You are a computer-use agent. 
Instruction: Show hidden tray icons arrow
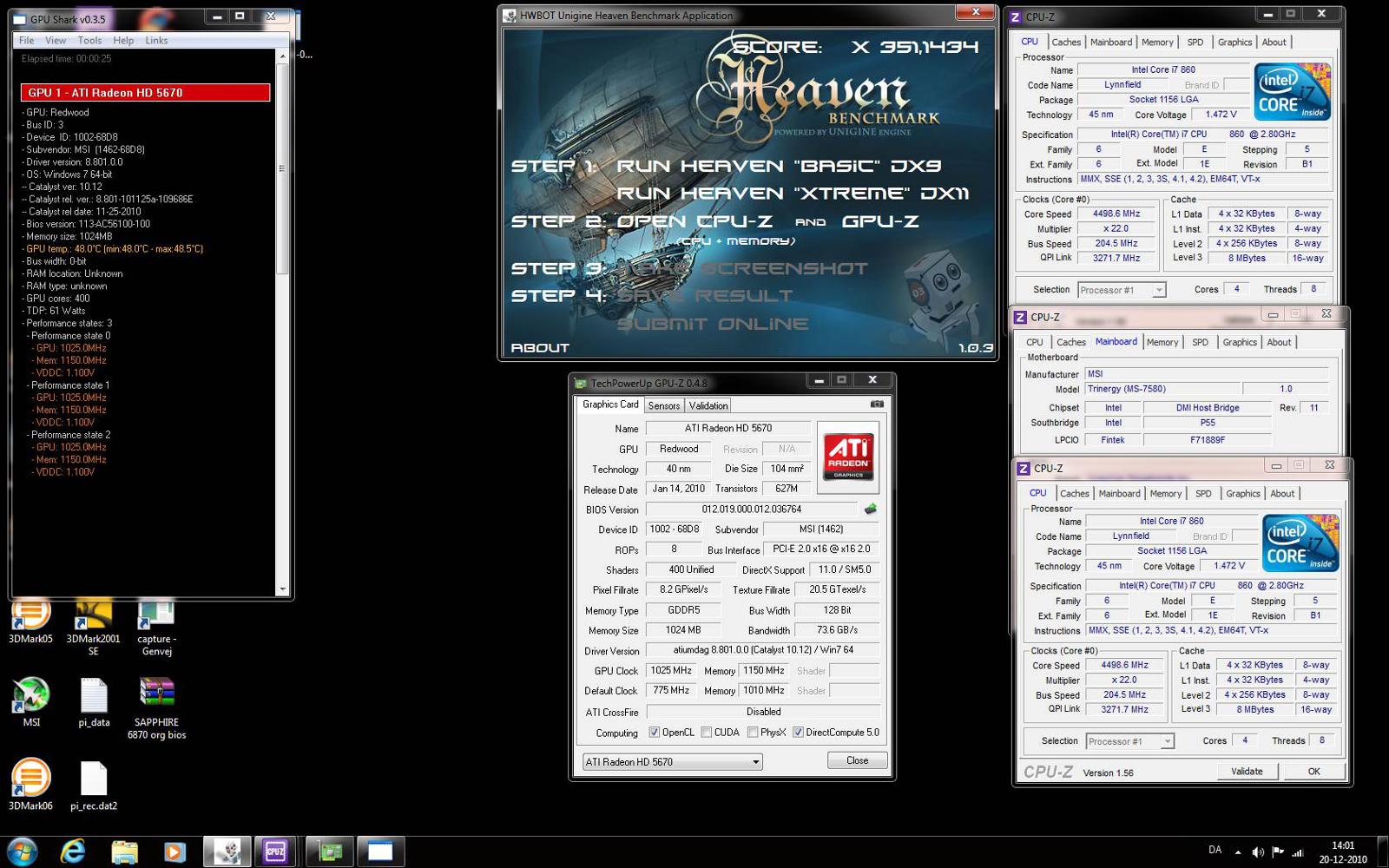pos(1238,852)
